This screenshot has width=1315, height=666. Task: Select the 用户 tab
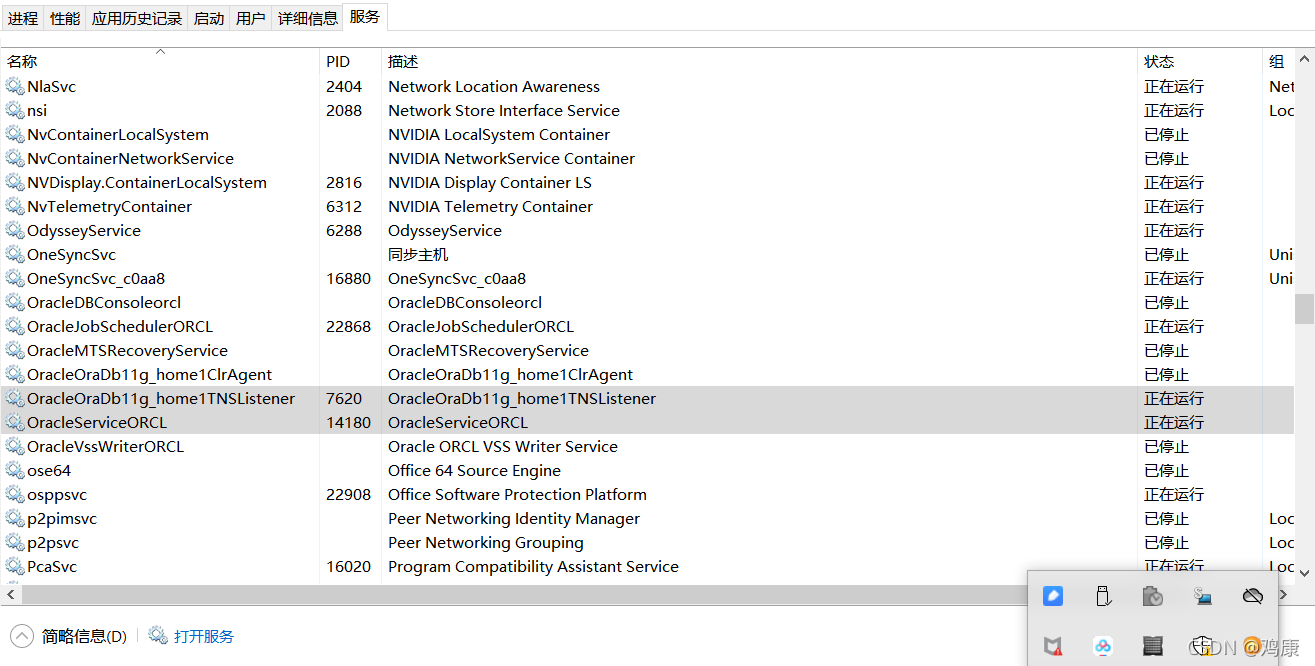click(251, 18)
